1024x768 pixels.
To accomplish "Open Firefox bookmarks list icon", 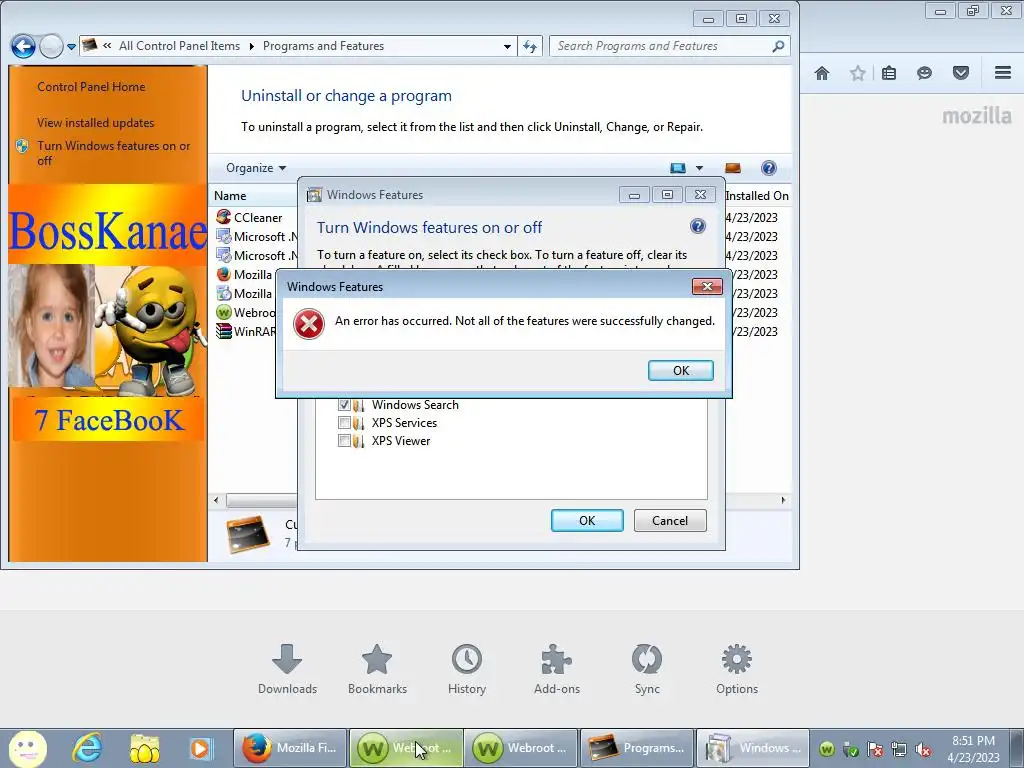I will coord(889,73).
